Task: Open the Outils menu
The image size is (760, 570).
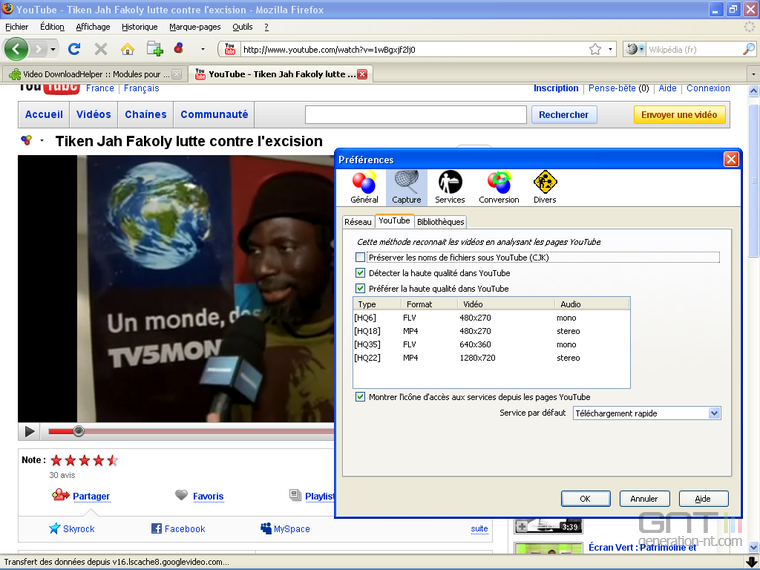Action: coord(242,27)
